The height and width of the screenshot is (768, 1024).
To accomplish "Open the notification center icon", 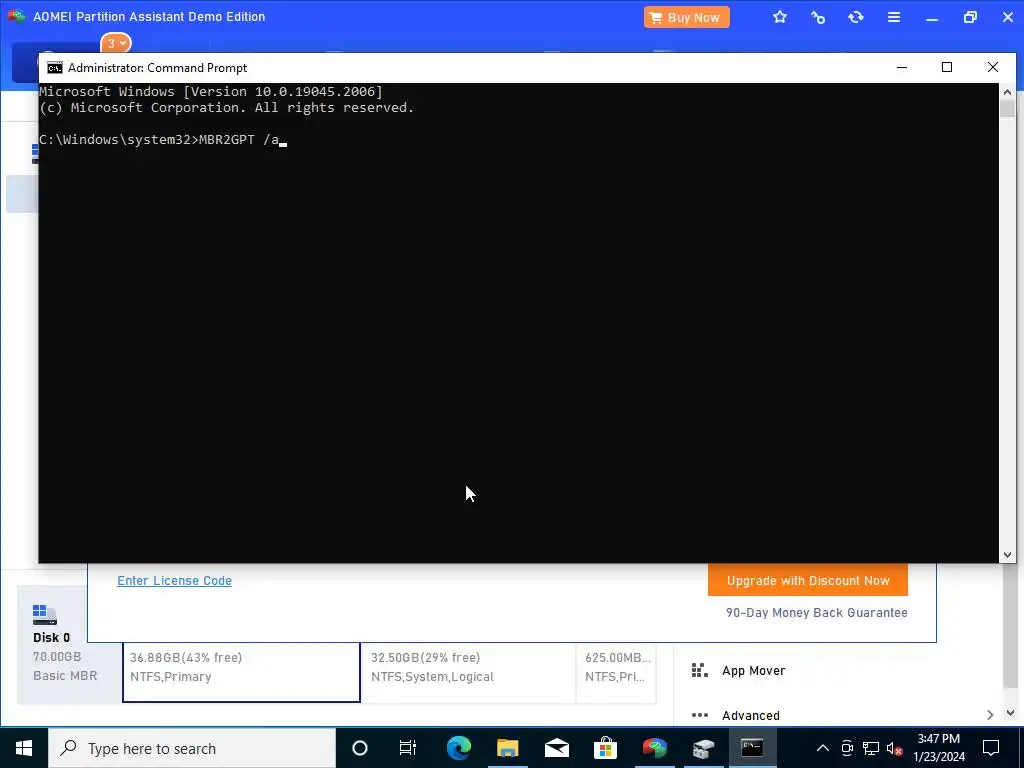I will [x=991, y=748].
